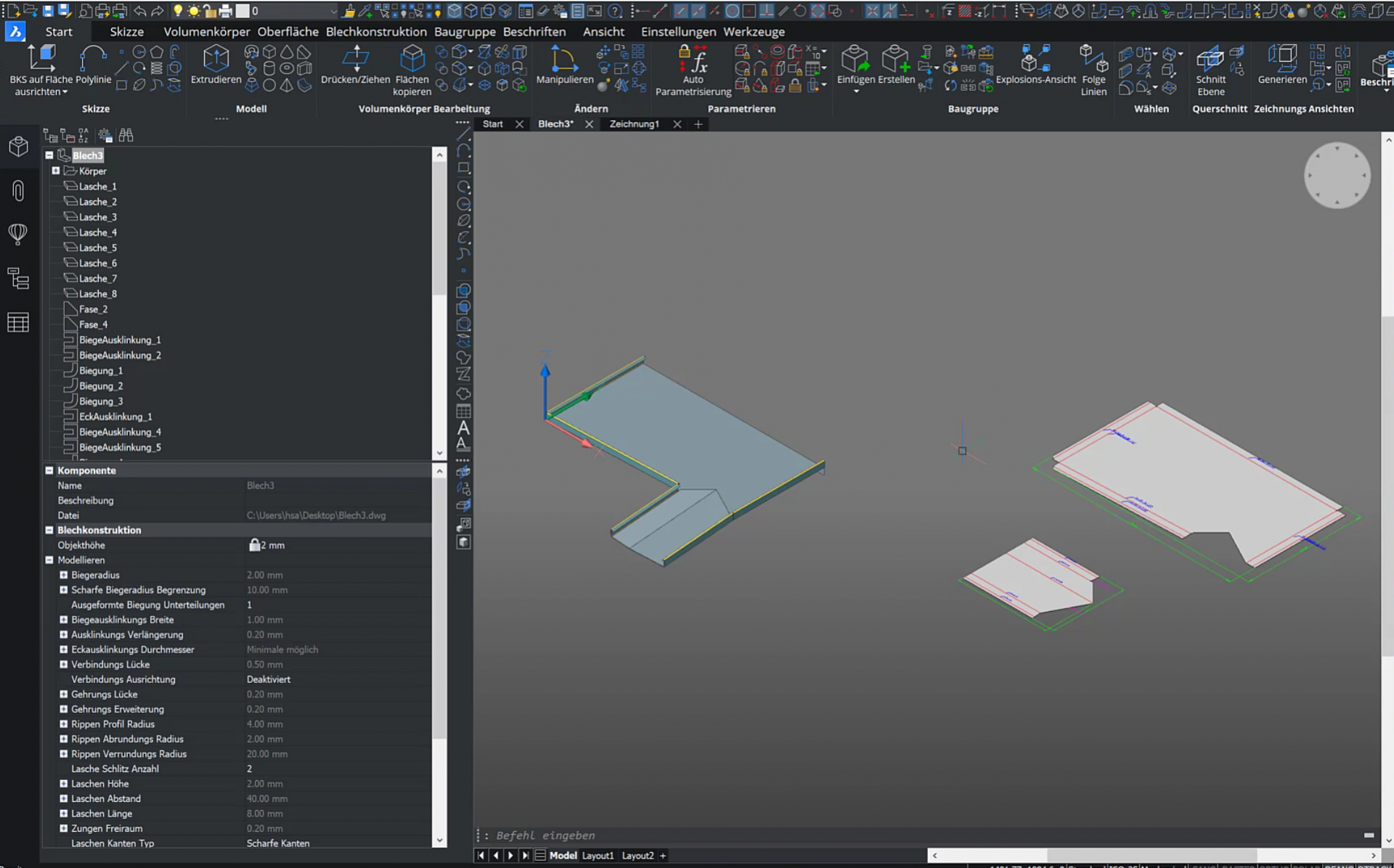Click the Schnitt Ebene button
Screen dimensions: 1394x868
pos(1210,70)
